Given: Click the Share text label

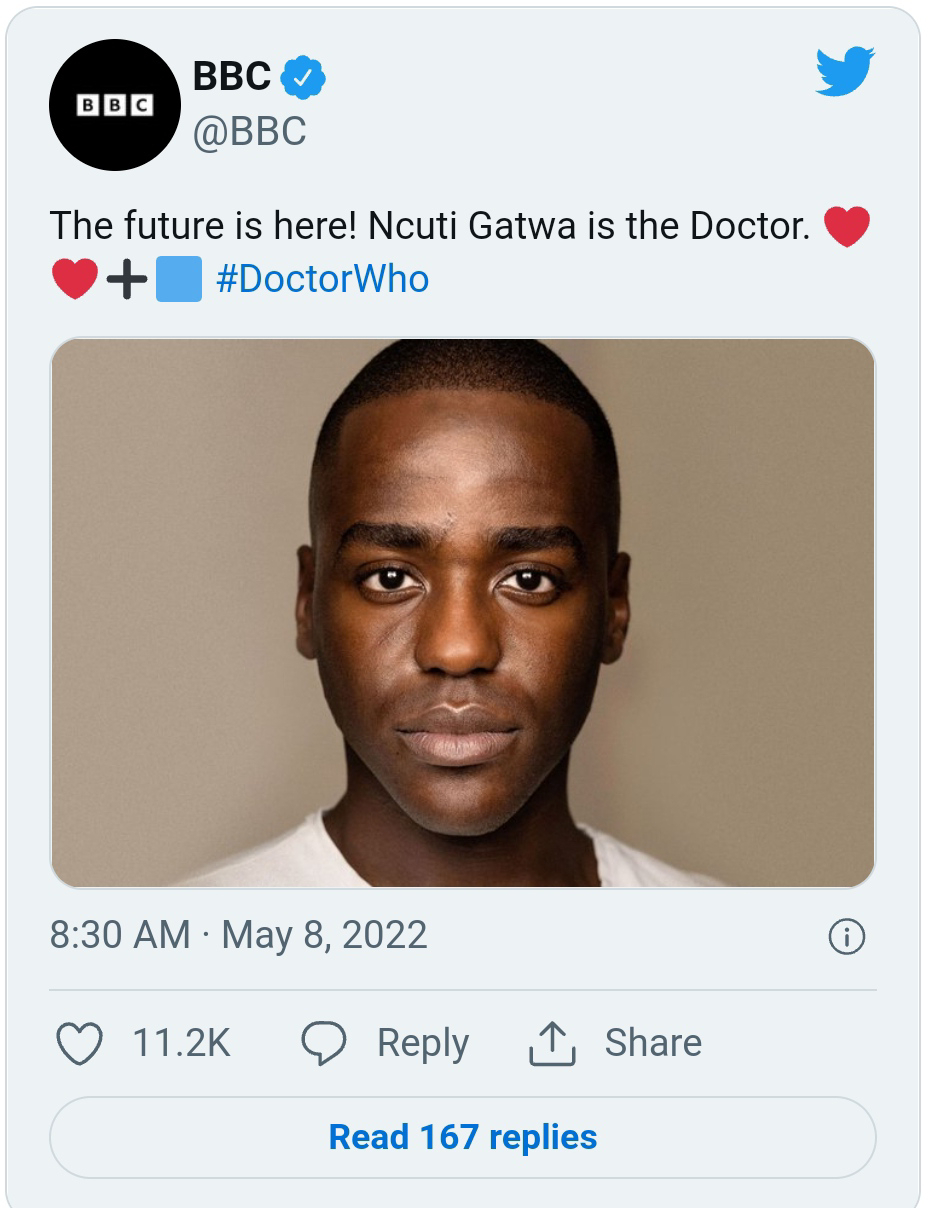Looking at the screenshot, I should 653,1044.
